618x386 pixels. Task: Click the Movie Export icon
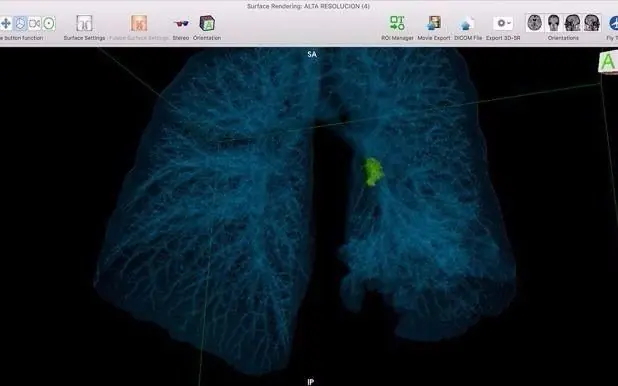pyautogui.click(x=434, y=23)
